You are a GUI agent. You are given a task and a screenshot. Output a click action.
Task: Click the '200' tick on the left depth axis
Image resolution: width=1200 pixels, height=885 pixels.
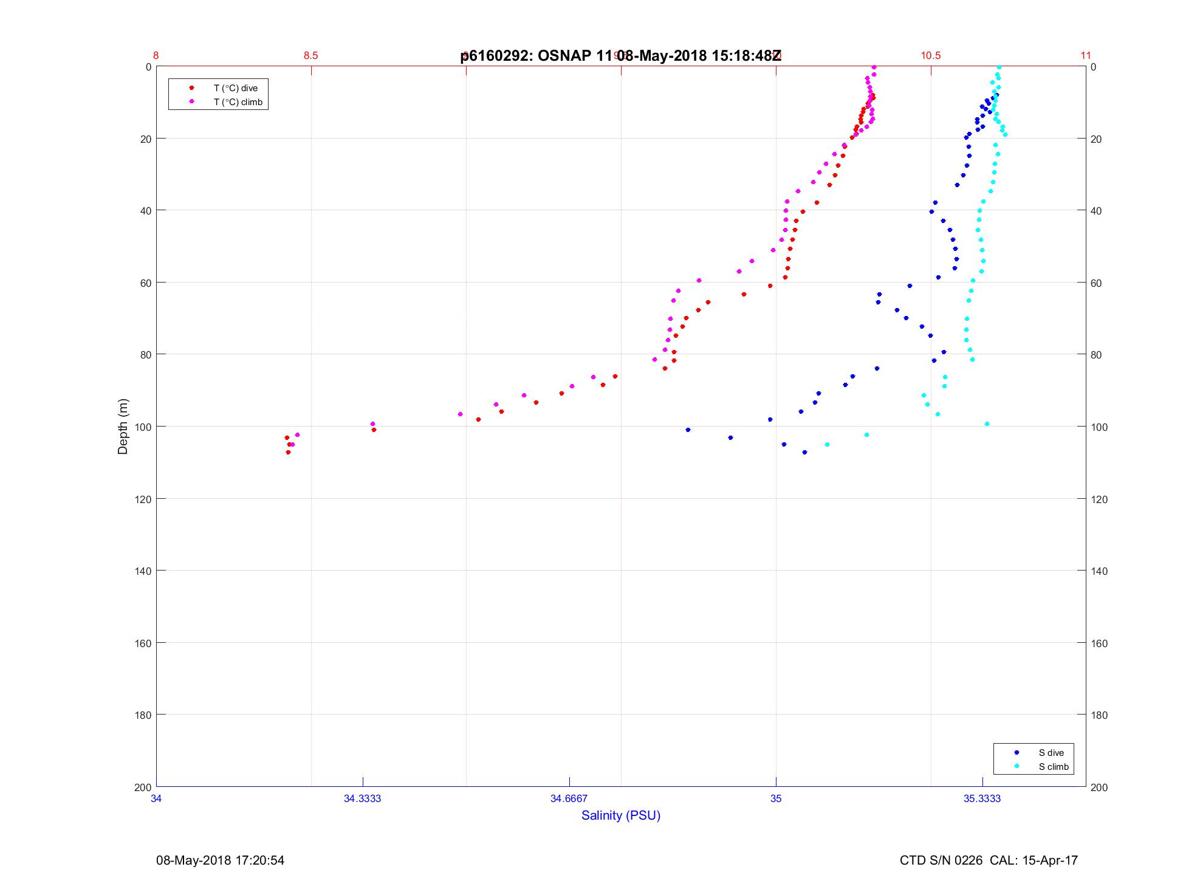tap(142, 787)
